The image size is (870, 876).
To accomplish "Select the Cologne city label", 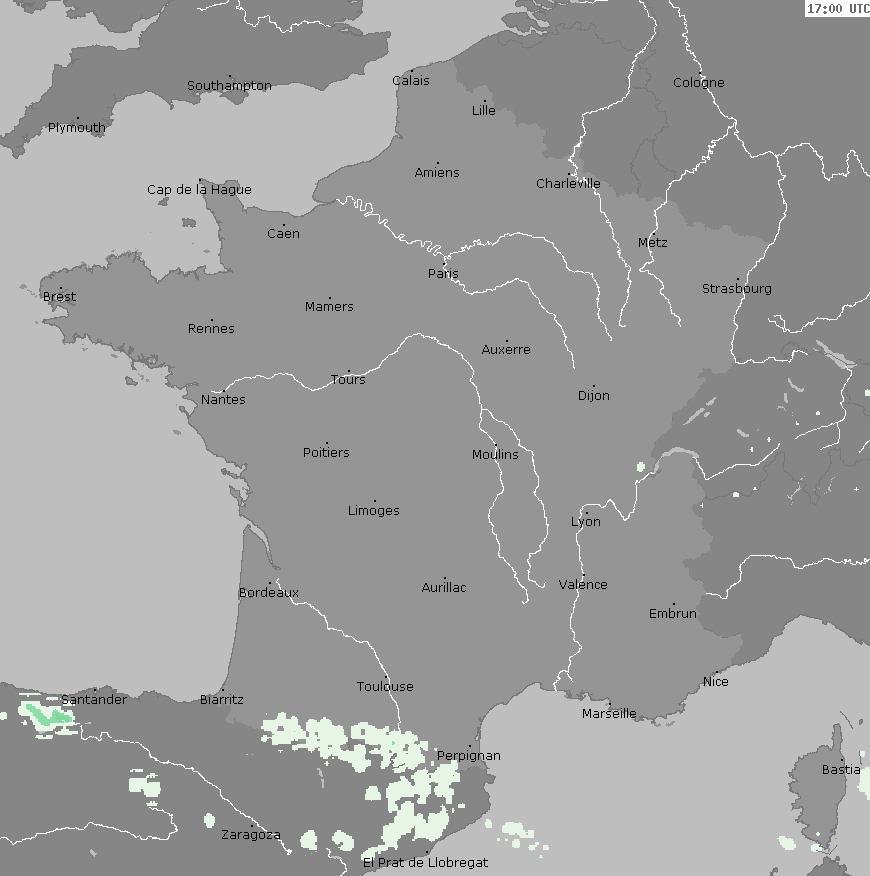I will (698, 83).
